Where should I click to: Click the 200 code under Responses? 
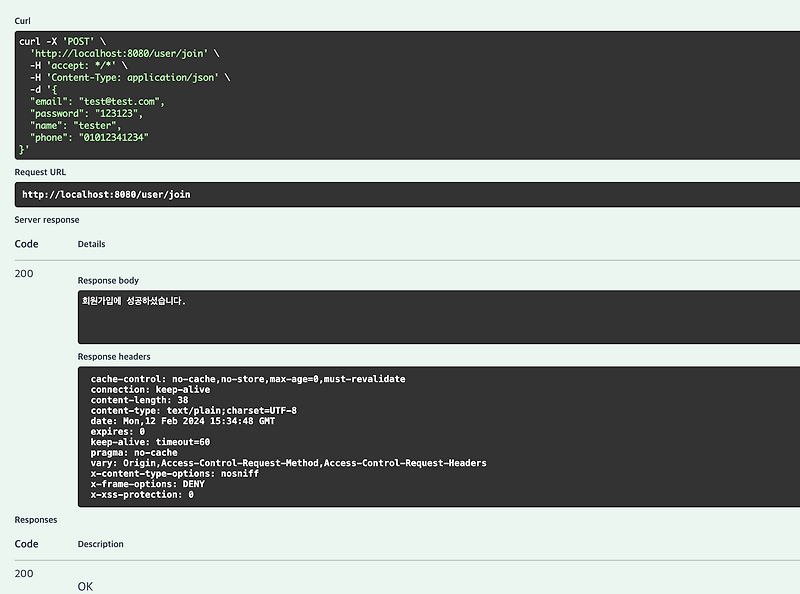pyautogui.click(x=26, y=573)
